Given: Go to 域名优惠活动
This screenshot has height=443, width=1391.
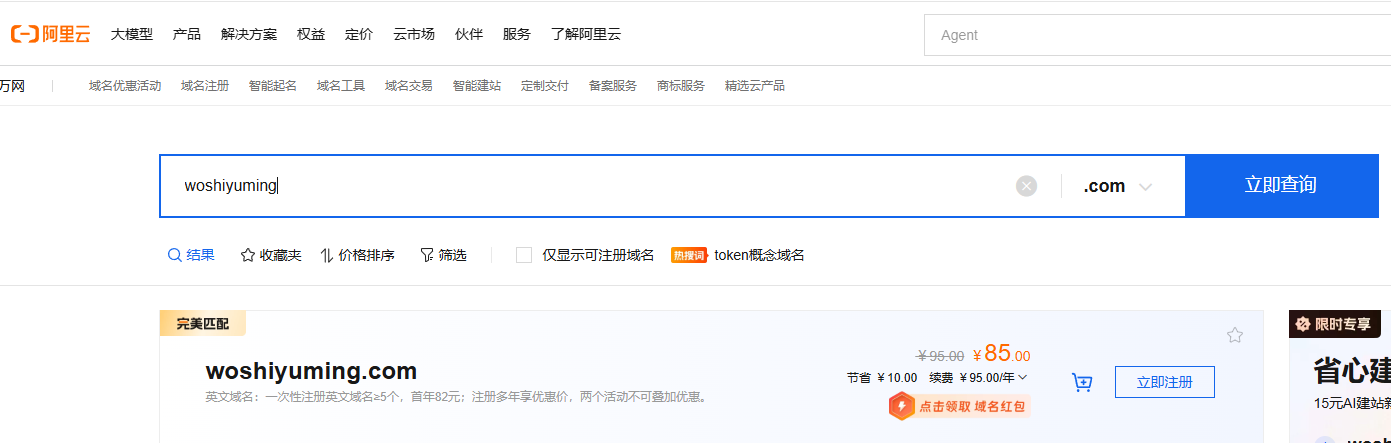Looking at the screenshot, I should pos(125,86).
